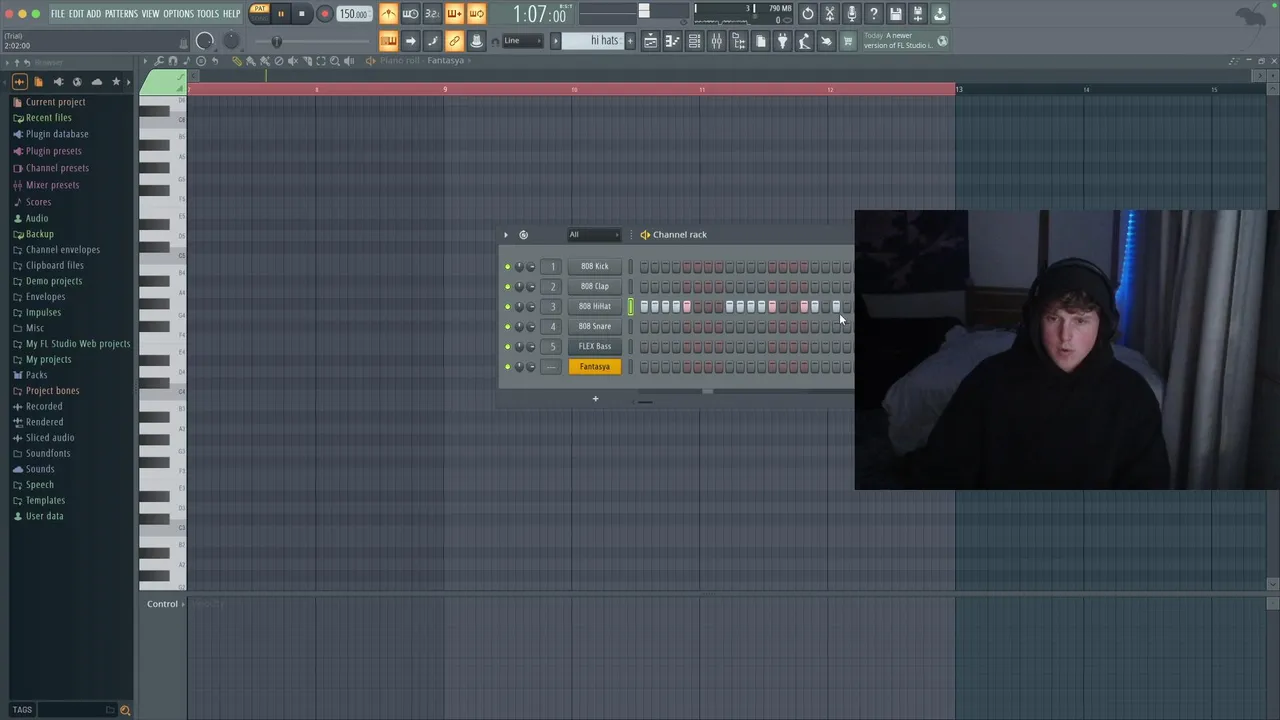
Task: Open the EDIT menu
Action: 76,14
